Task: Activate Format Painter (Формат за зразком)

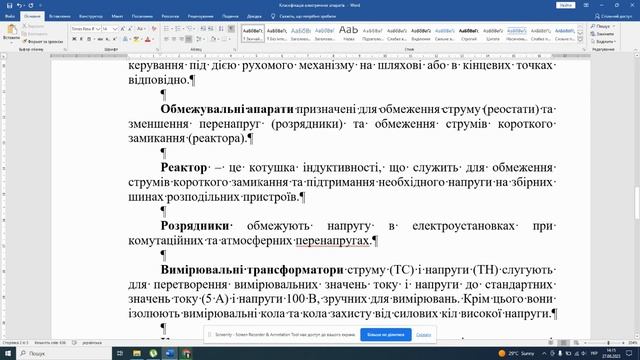Action: (42, 42)
